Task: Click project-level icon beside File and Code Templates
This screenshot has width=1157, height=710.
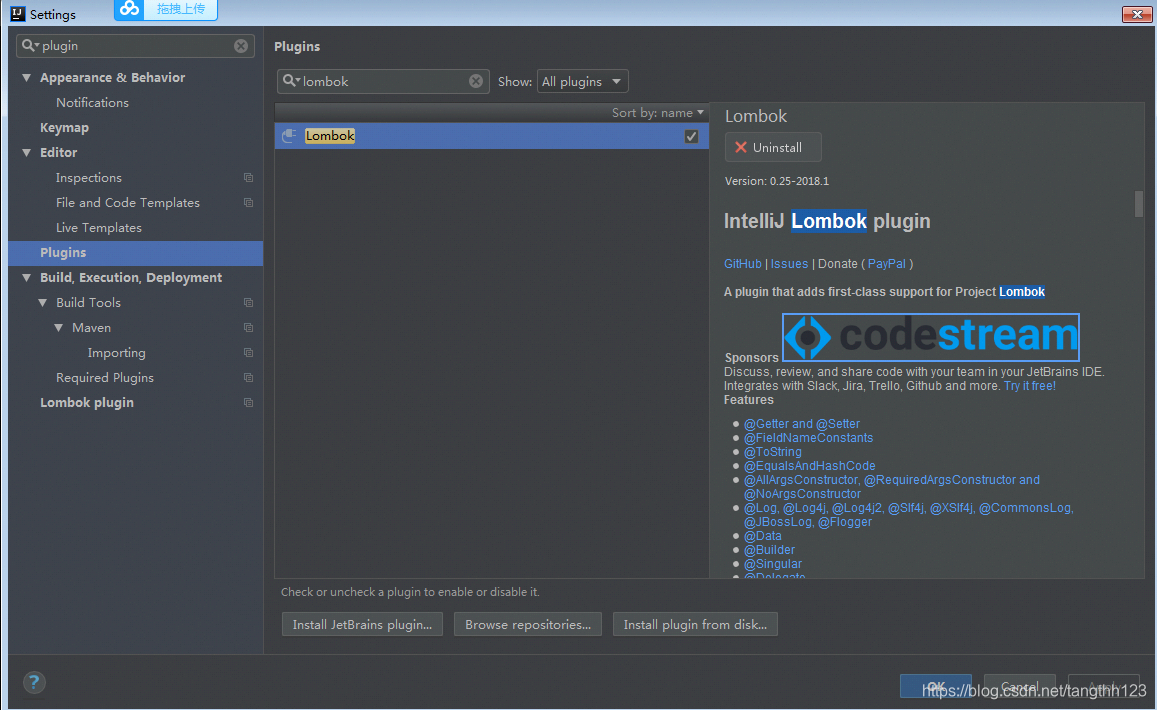Action: pos(249,203)
